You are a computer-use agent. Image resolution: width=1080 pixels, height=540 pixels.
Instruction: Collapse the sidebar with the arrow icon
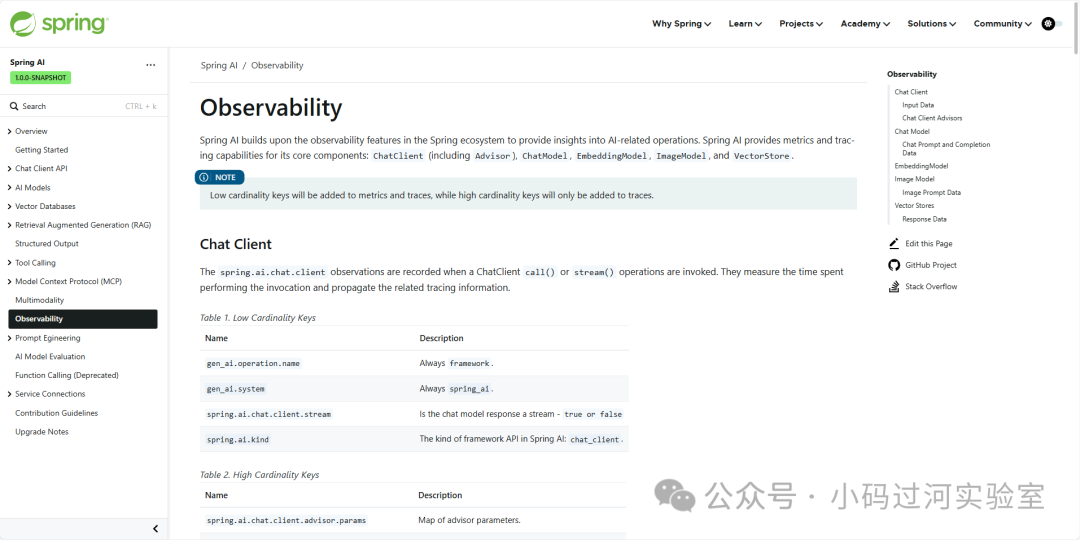click(156, 529)
